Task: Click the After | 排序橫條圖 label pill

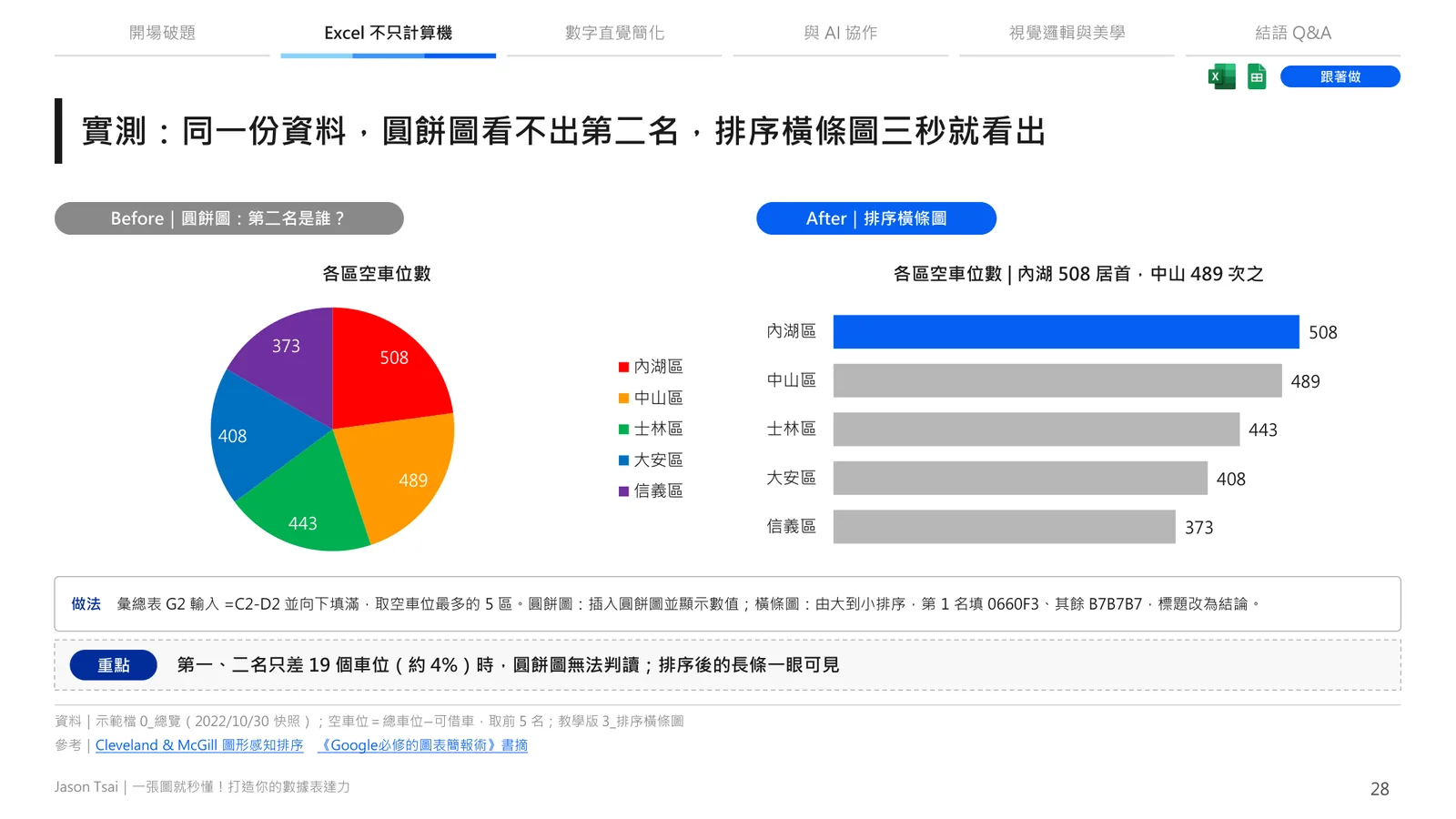Action: point(876,218)
